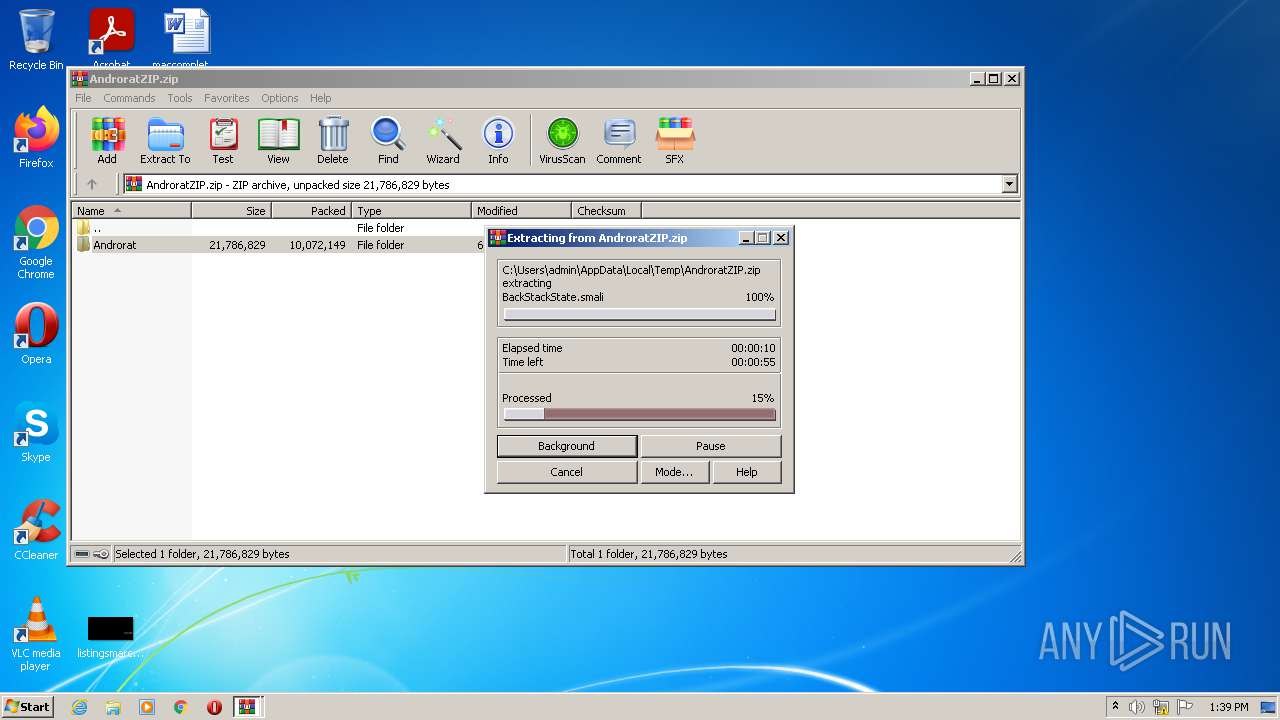Launch Google Chrome desktop shortcut
The width and height of the screenshot is (1280, 720).
click(x=36, y=243)
